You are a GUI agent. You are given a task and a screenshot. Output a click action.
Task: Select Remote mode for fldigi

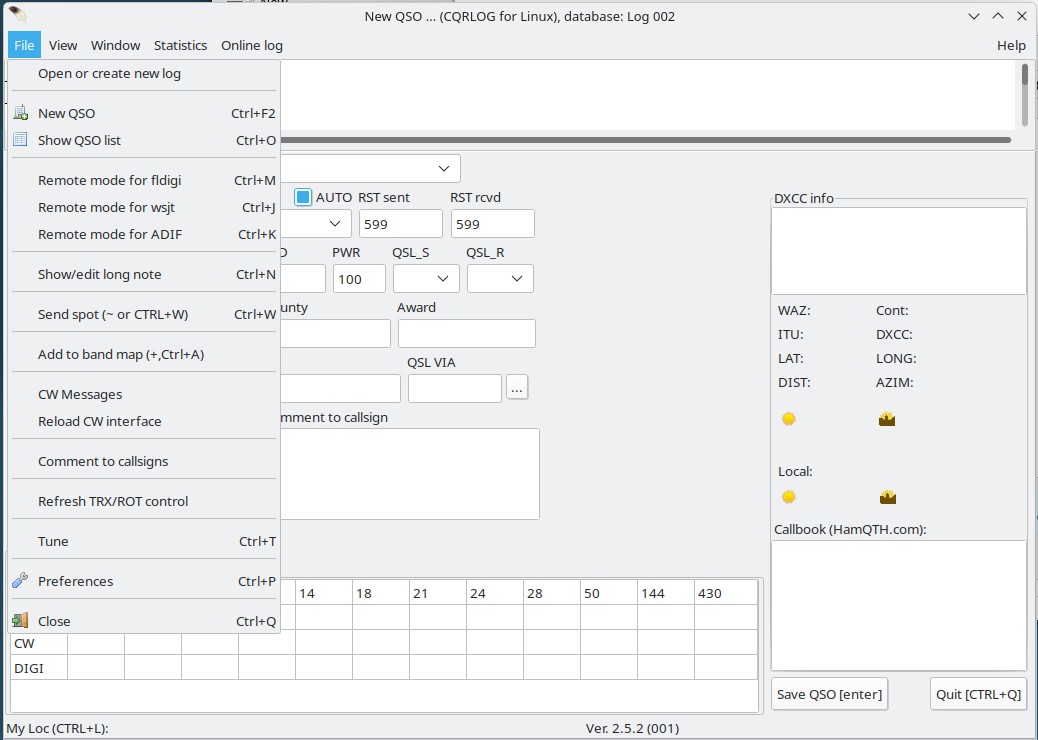[x=144, y=180]
